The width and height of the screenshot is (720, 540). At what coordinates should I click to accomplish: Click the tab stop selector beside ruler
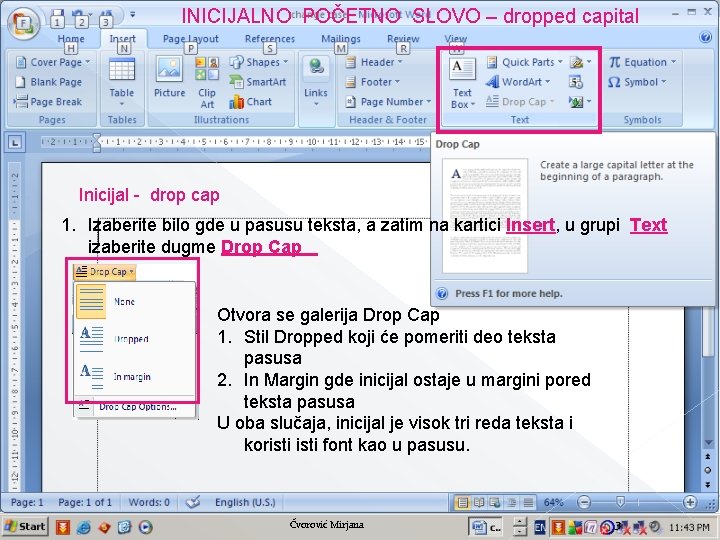[x=15, y=143]
